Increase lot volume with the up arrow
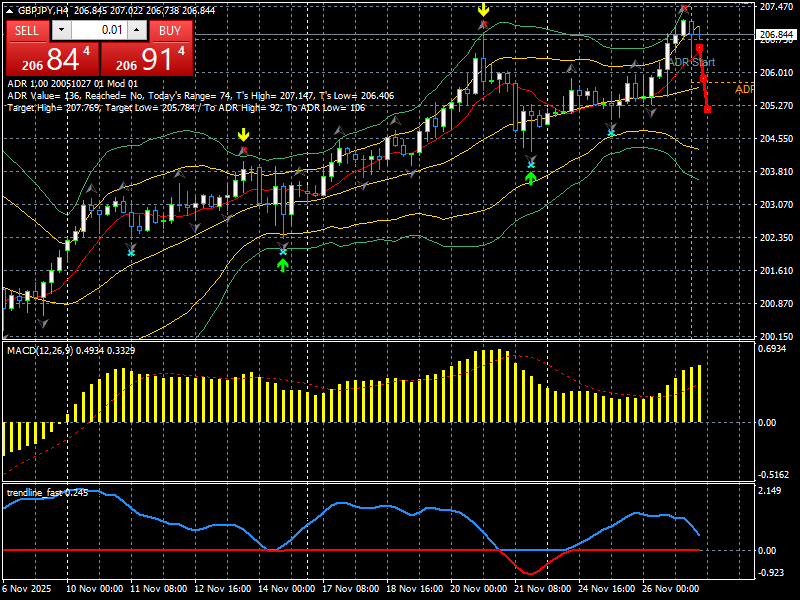The width and height of the screenshot is (800, 600). [x=137, y=30]
